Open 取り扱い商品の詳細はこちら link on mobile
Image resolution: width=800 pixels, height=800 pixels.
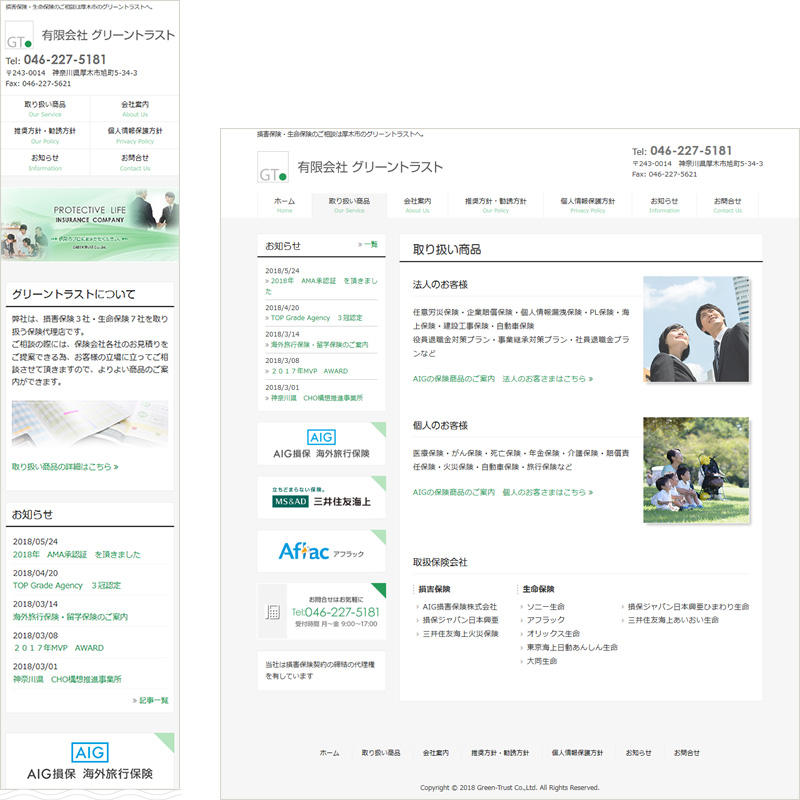coord(65,466)
